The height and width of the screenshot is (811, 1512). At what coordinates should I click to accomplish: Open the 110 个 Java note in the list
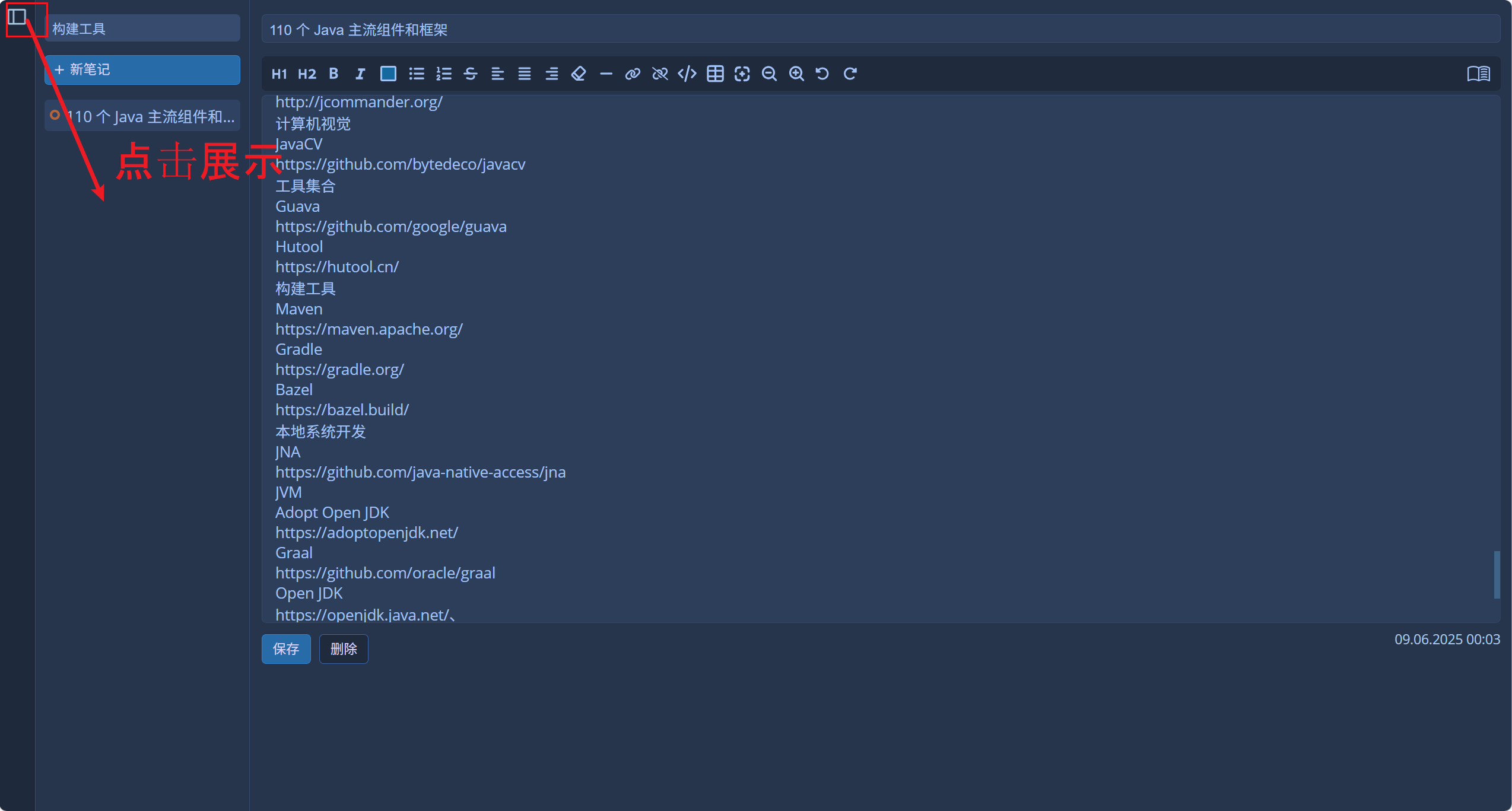coord(142,116)
